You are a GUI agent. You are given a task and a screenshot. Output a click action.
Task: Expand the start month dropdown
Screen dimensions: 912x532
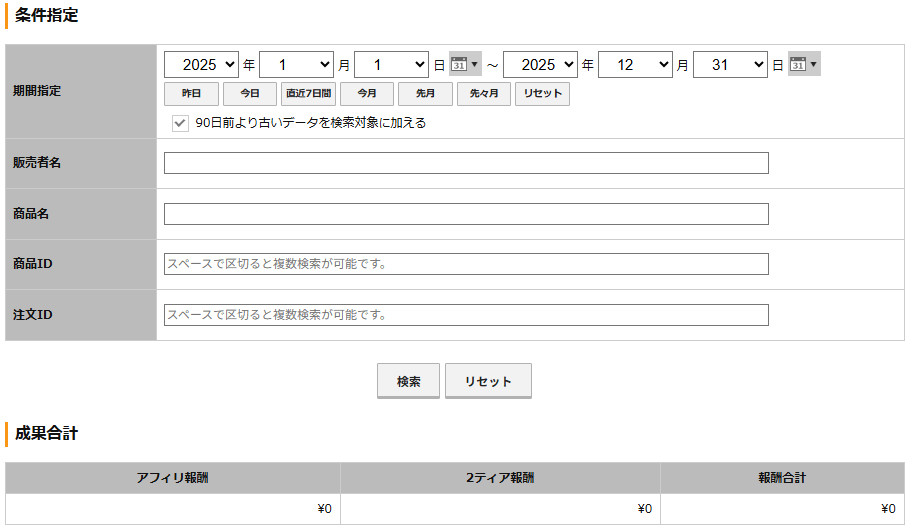[296, 65]
